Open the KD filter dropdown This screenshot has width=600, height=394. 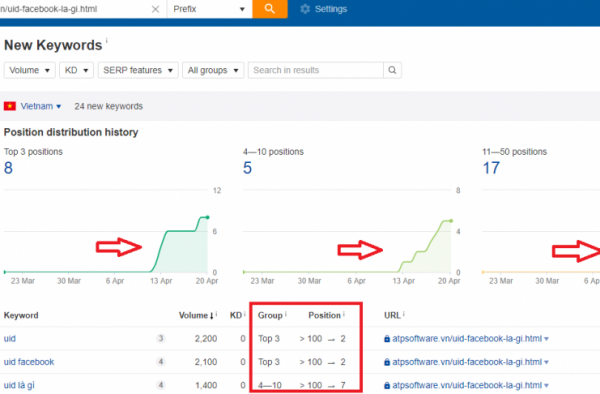[77, 70]
